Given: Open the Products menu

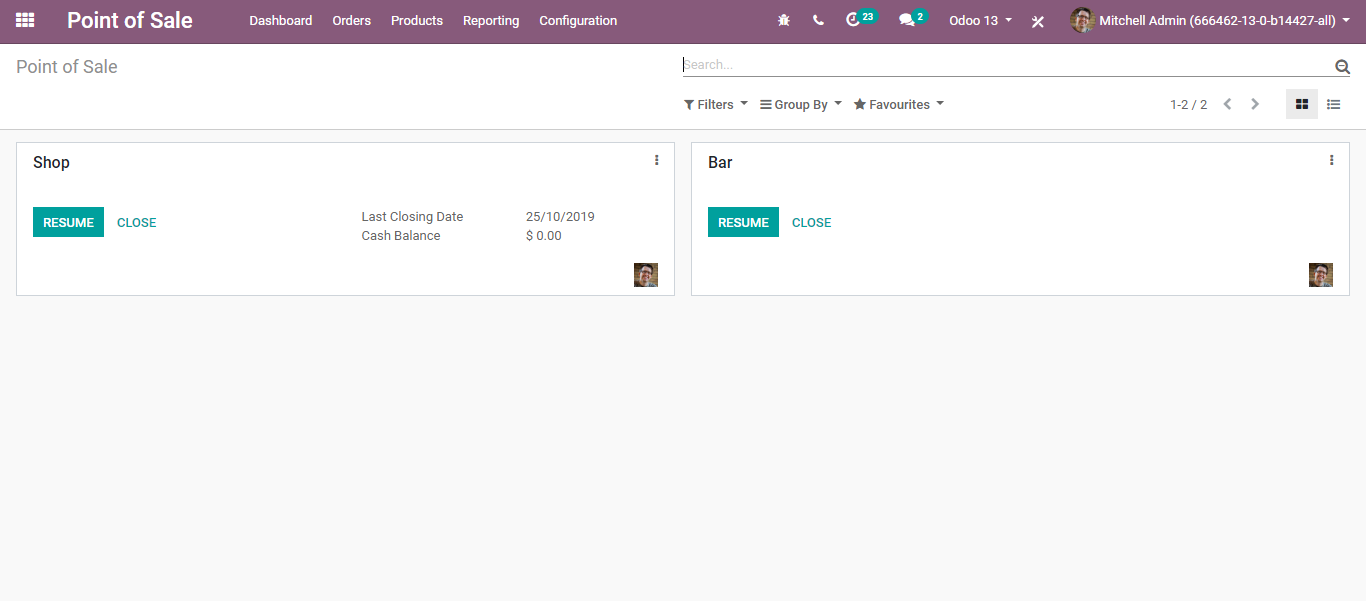Looking at the screenshot, I should point(417,20).
